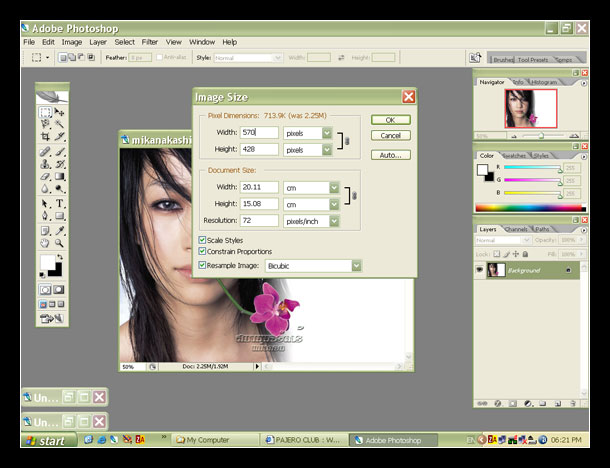The image size is (610, 468).
Task: Toggle the Constrain Proportions checkbox
Action: pos(203,252)
